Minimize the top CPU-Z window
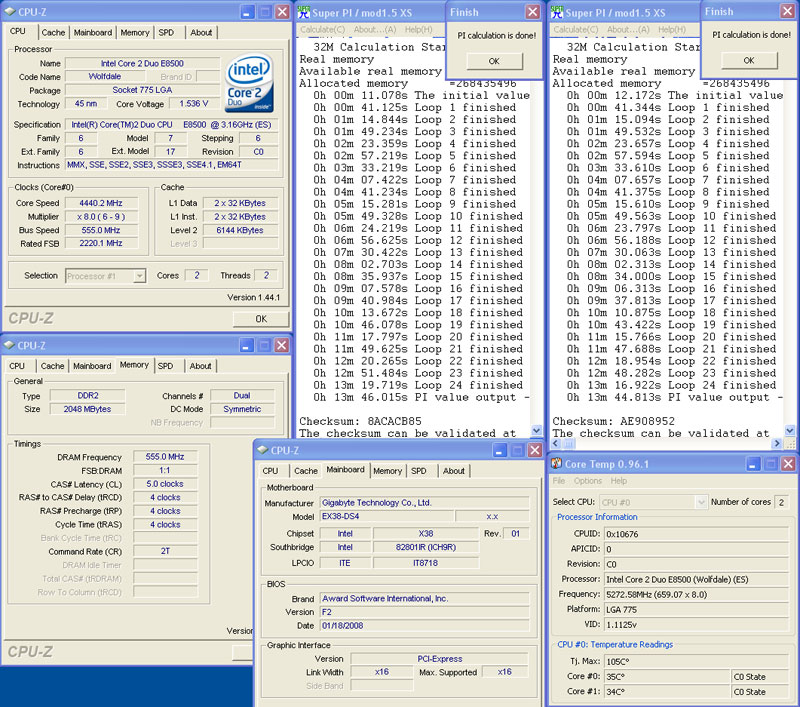This screenshot has width=800, height=707. click(247, 12)
